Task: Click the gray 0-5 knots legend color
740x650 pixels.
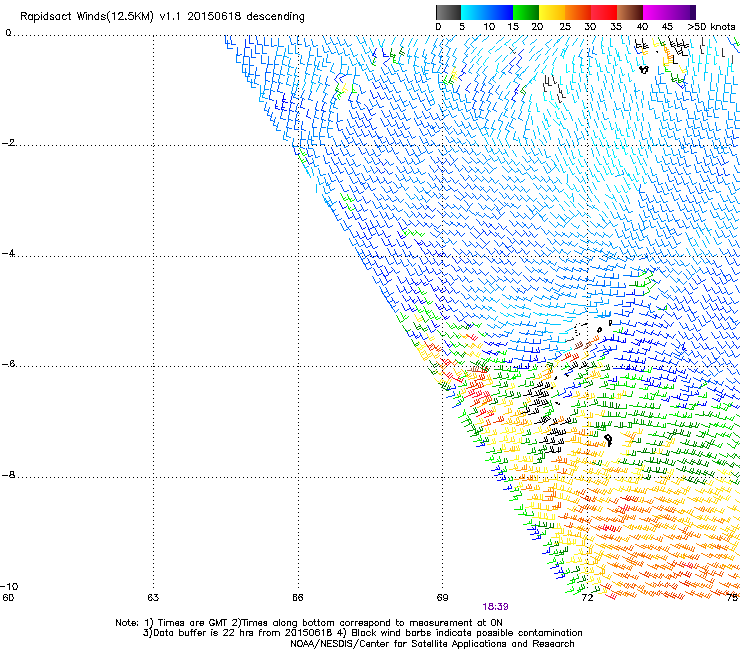Action: [x=448, y=12]
